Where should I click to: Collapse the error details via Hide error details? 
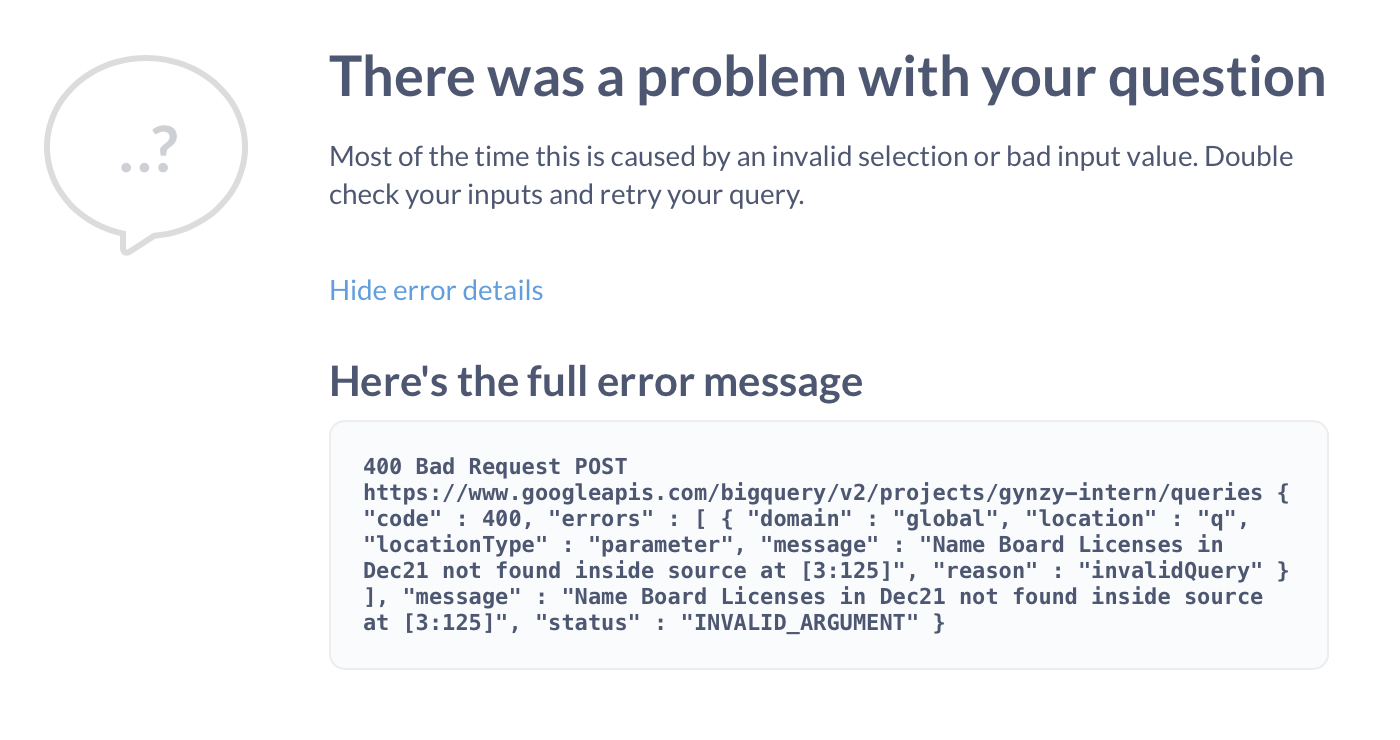coord(436,290)
